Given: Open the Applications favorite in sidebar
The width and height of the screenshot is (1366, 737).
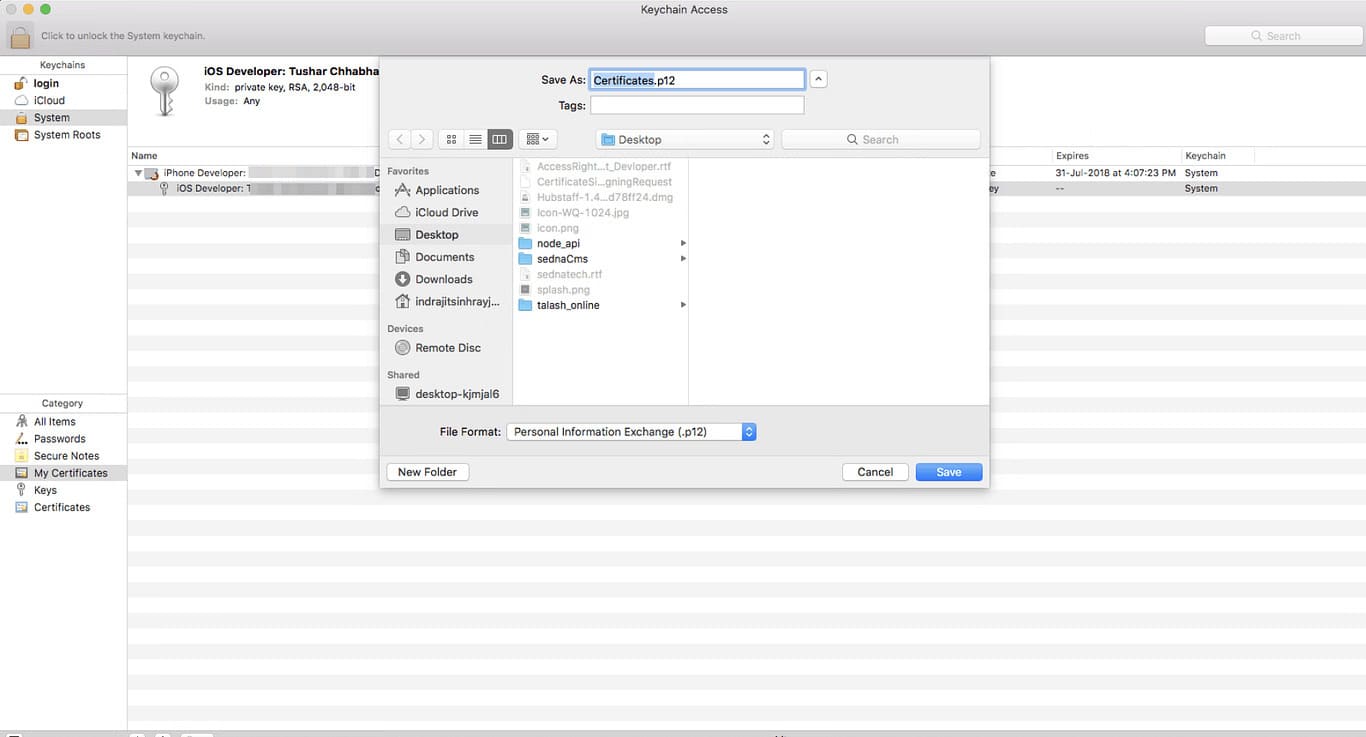Looking at the screenshot, I should [447, 190].
